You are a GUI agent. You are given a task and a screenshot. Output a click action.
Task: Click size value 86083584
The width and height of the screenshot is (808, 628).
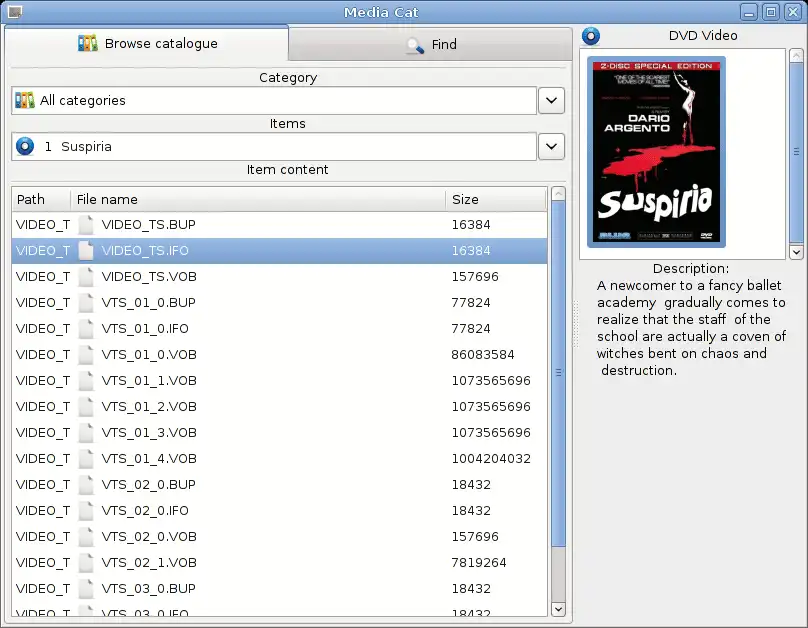[x=483, y=355]
